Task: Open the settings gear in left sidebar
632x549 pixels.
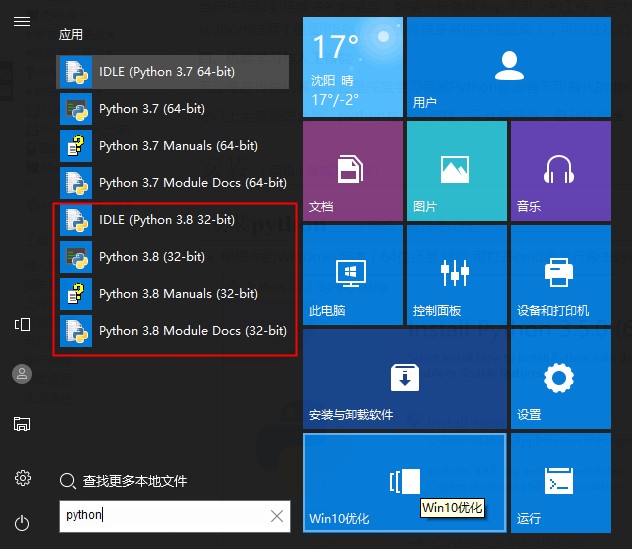Action: pyautogui.click(x=22, y=478)
